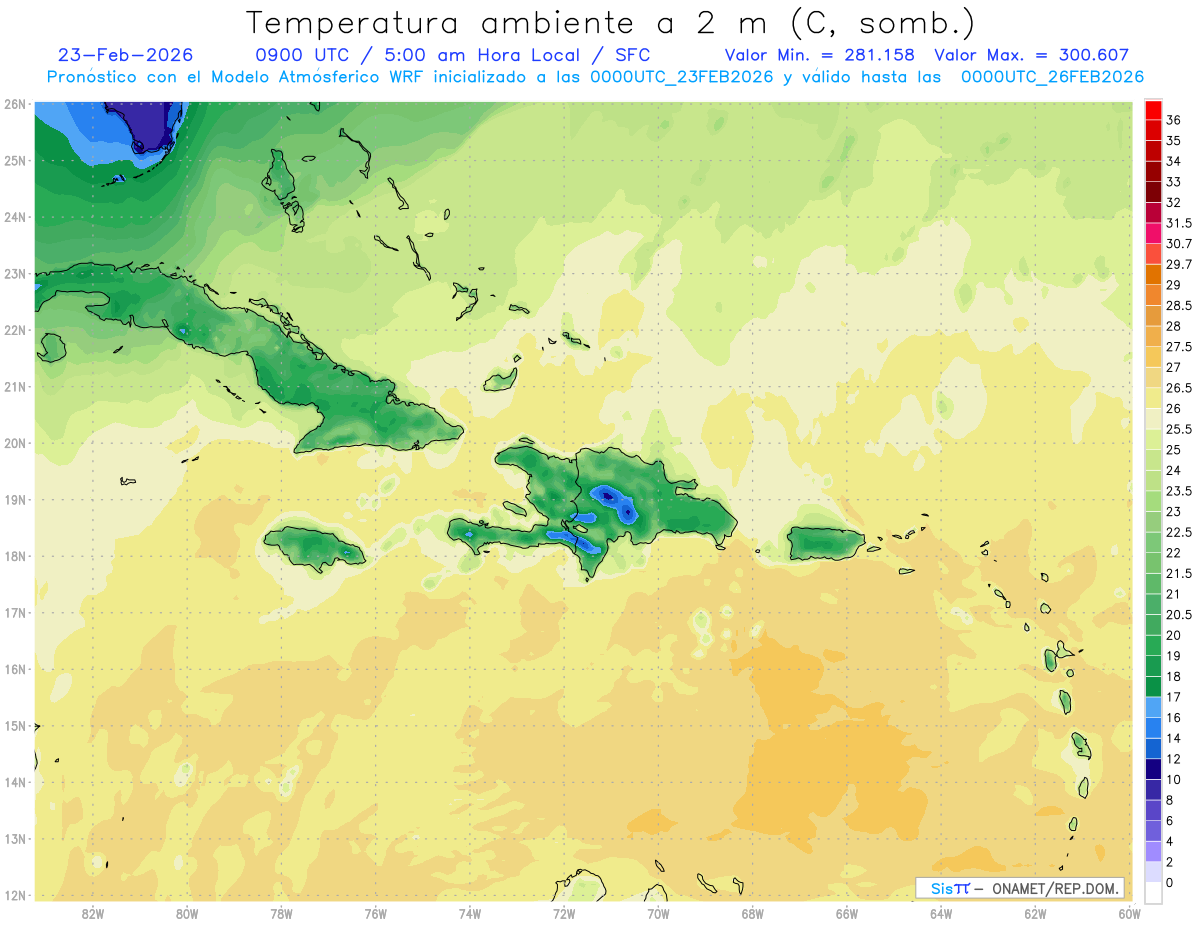The height and width of the screenshot is (927, 1200).
Task: Click the '62W' longitude axis label
Action: tap(1035, 913)
